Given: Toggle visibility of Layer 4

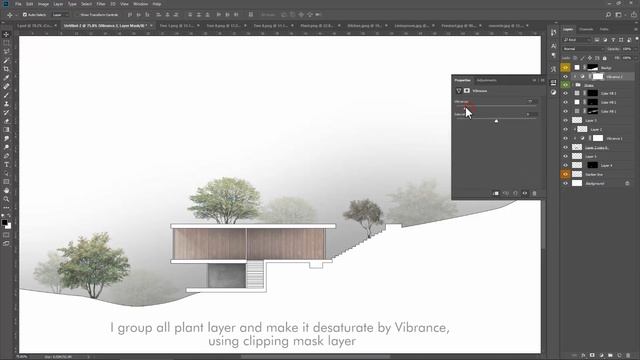Looking at the screenshot, I should coord(565,165).
